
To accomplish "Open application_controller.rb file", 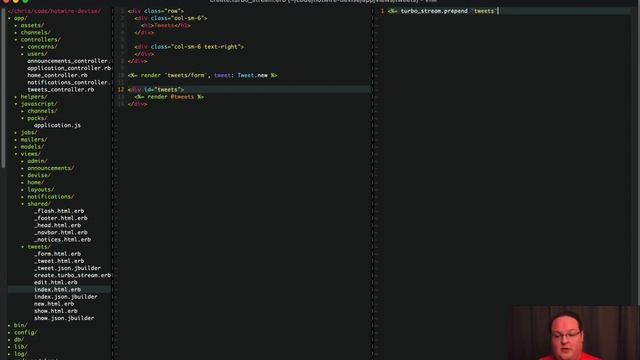I will point(69,68).
